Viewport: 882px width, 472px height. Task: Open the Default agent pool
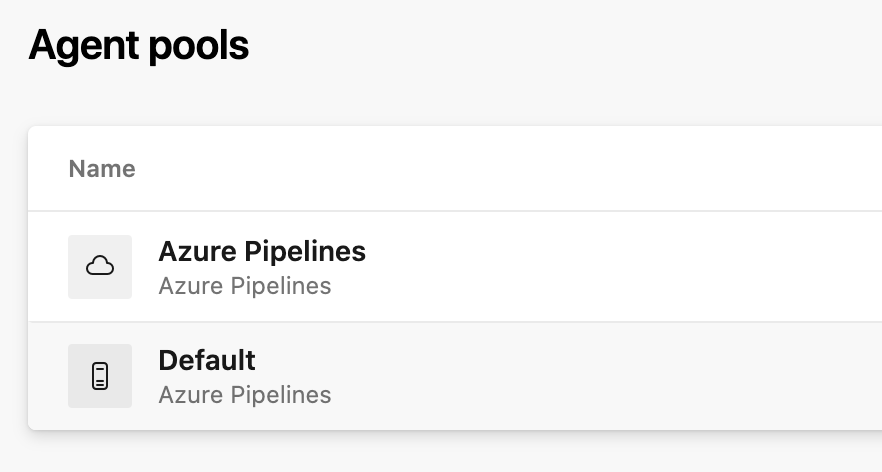coord(207,360)
